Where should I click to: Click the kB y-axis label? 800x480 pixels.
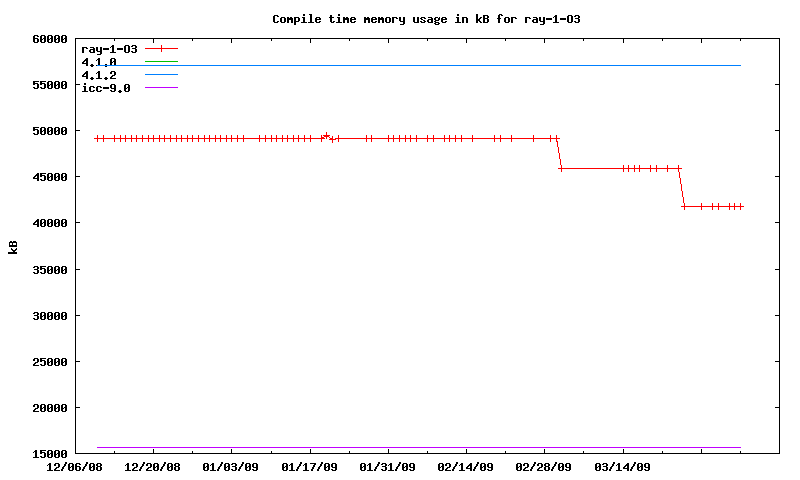click(13, 247)
